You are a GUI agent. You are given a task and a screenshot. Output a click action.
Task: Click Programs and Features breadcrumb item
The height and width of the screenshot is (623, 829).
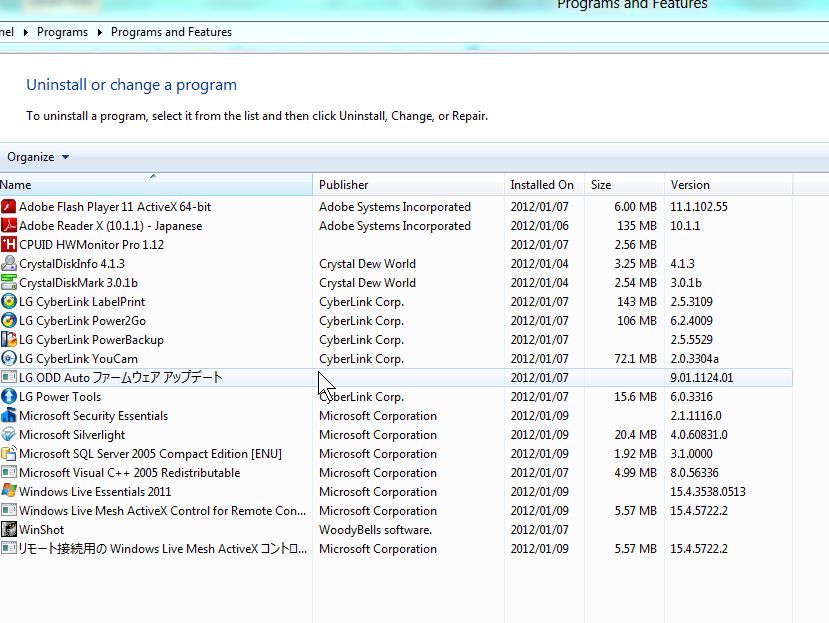[171, 32]
